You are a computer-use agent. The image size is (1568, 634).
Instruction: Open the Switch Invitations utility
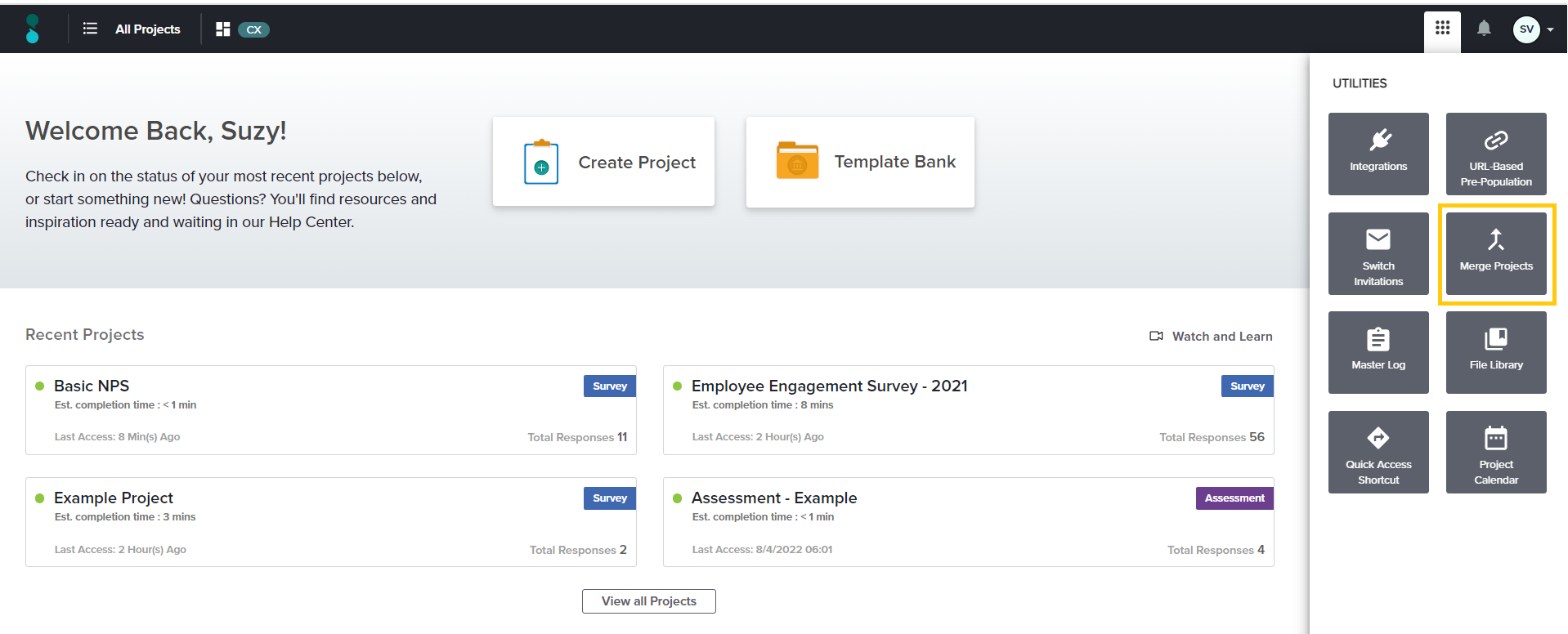(1378, 253)
